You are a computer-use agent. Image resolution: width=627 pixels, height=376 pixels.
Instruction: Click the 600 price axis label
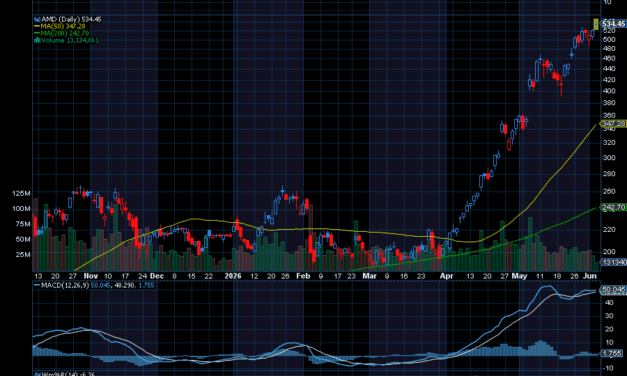point(609,40)
